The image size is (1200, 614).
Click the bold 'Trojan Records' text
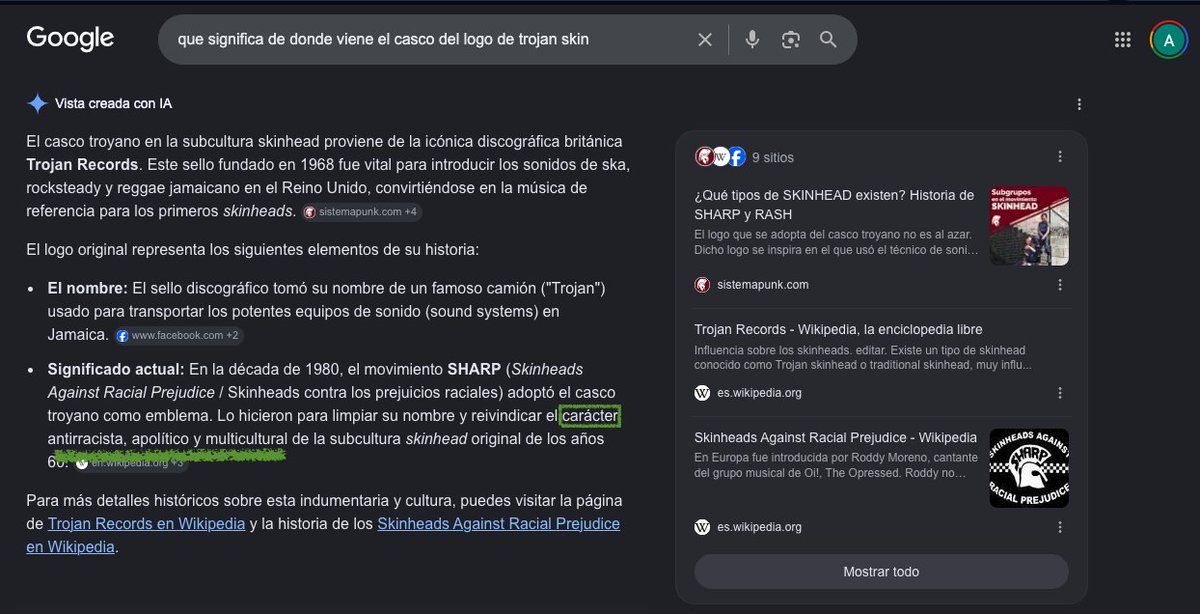click(x=85, y=164)
